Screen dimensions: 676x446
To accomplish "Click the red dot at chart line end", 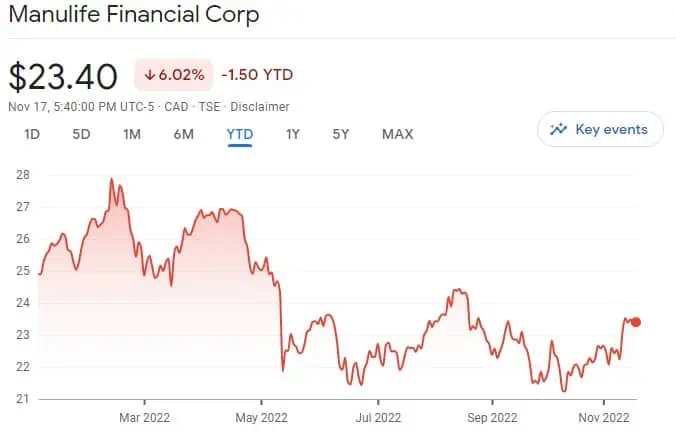I will click(x=636, y=322).
